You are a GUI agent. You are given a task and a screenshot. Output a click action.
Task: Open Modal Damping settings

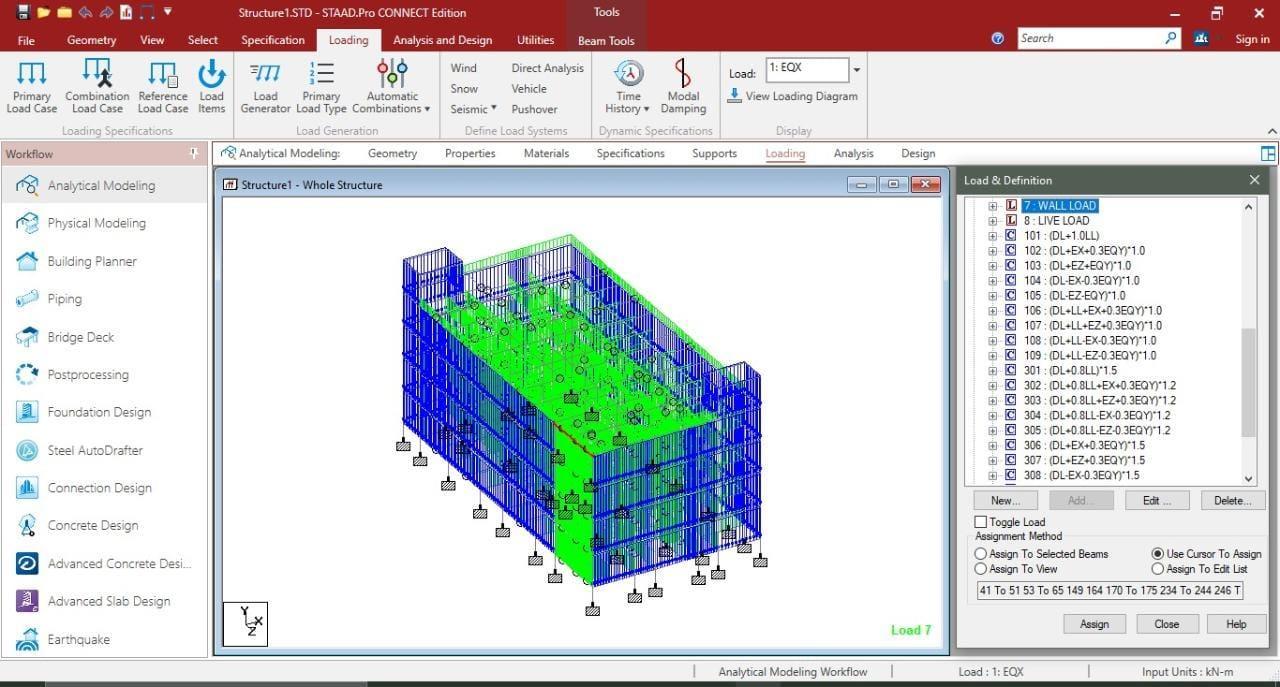click(x=683, y=86)
